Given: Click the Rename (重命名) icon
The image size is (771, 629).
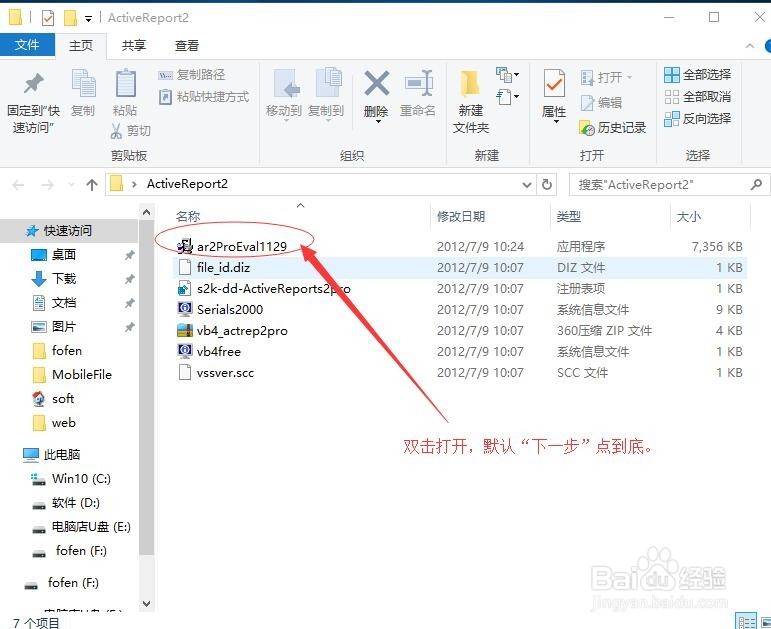Looking at the screenshot, I should (x=418, y=83).
